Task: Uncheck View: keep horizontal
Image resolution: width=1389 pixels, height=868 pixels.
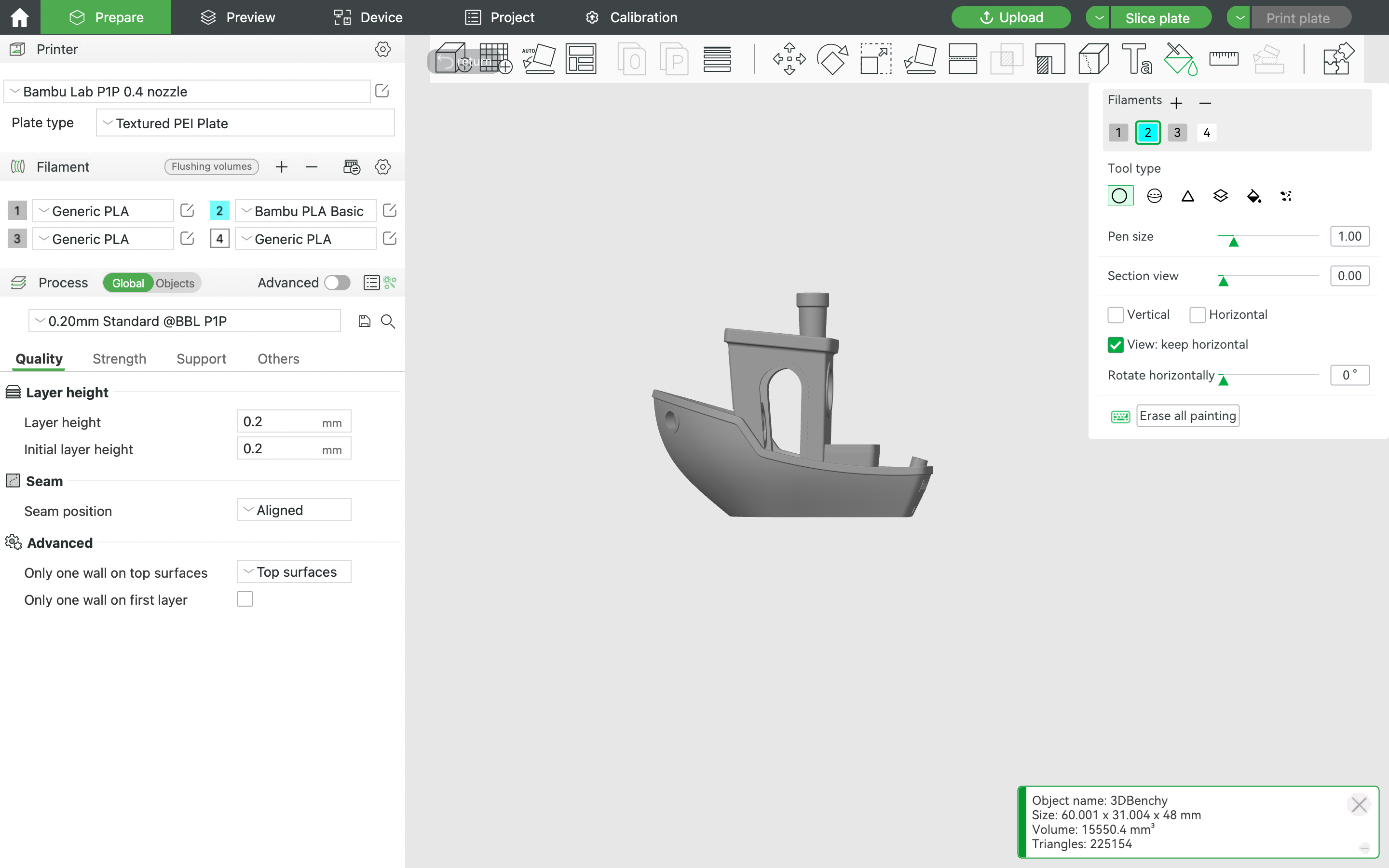Action: pyautogui.click(x=1115, y=344)
